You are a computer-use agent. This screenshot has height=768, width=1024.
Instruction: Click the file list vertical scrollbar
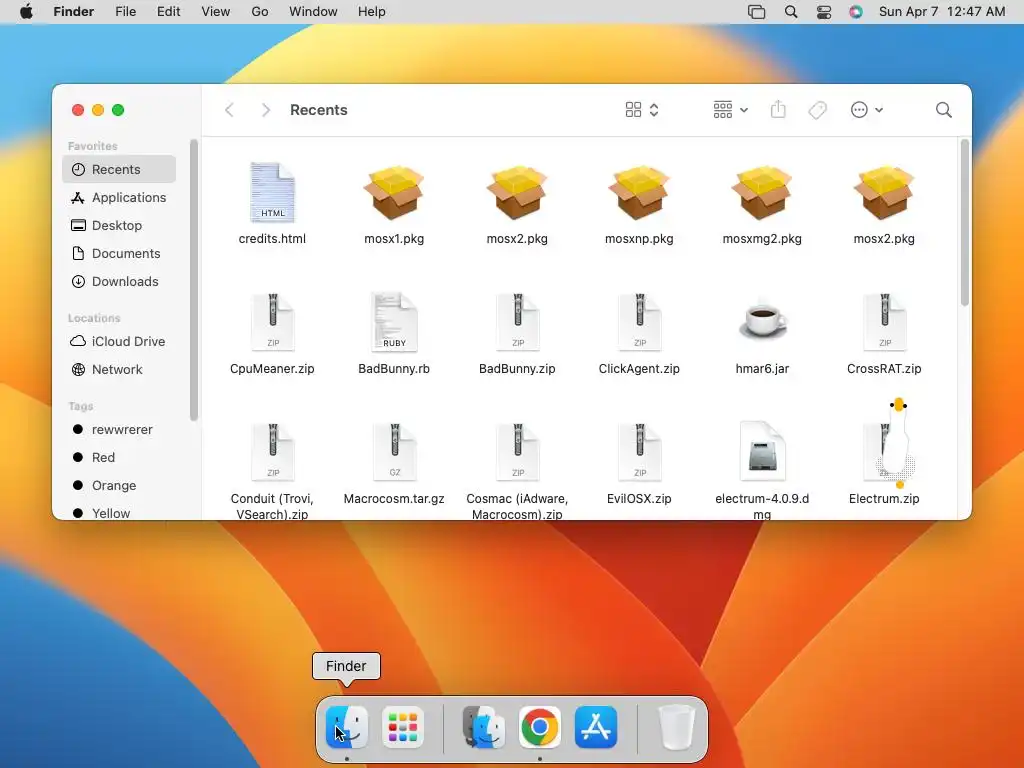pyautogui.click(x=965, y=222)
